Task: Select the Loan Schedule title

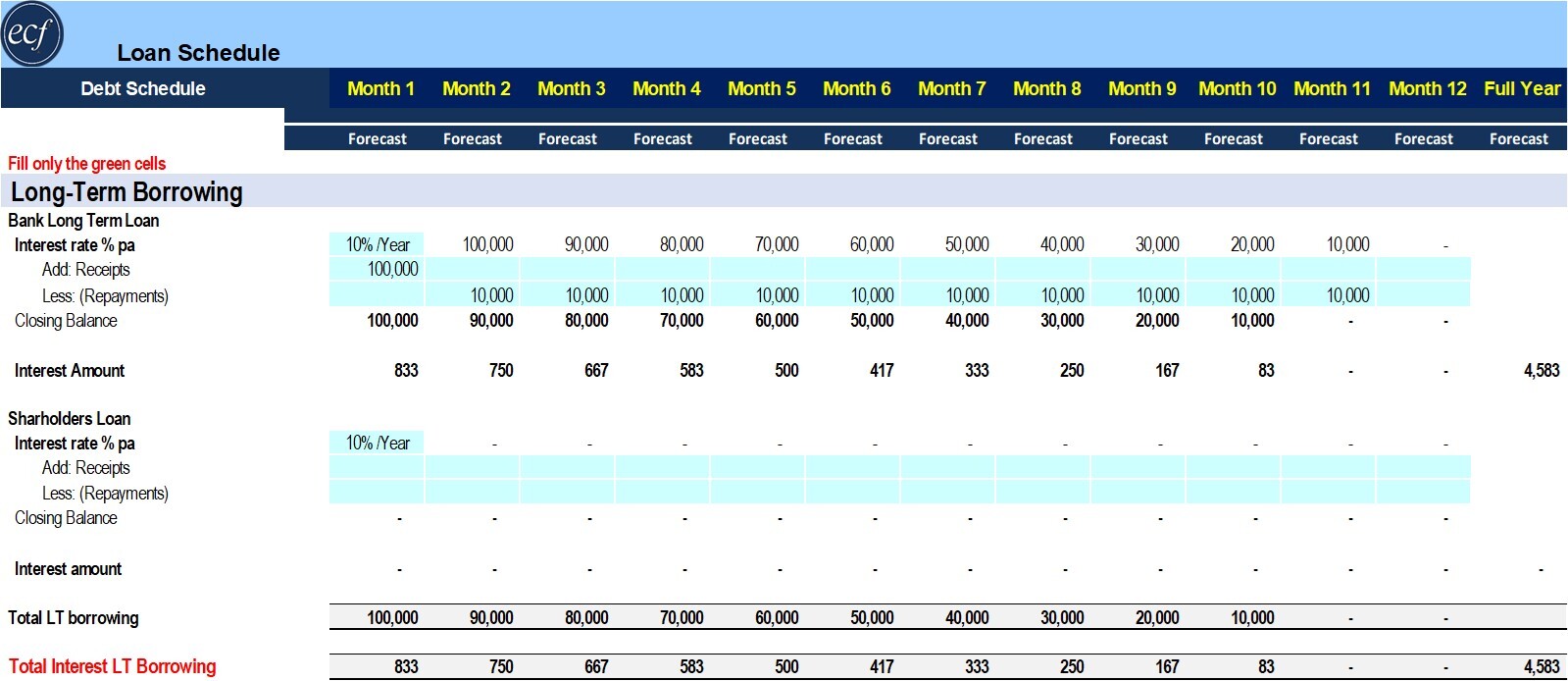Action: click(198, 53)
